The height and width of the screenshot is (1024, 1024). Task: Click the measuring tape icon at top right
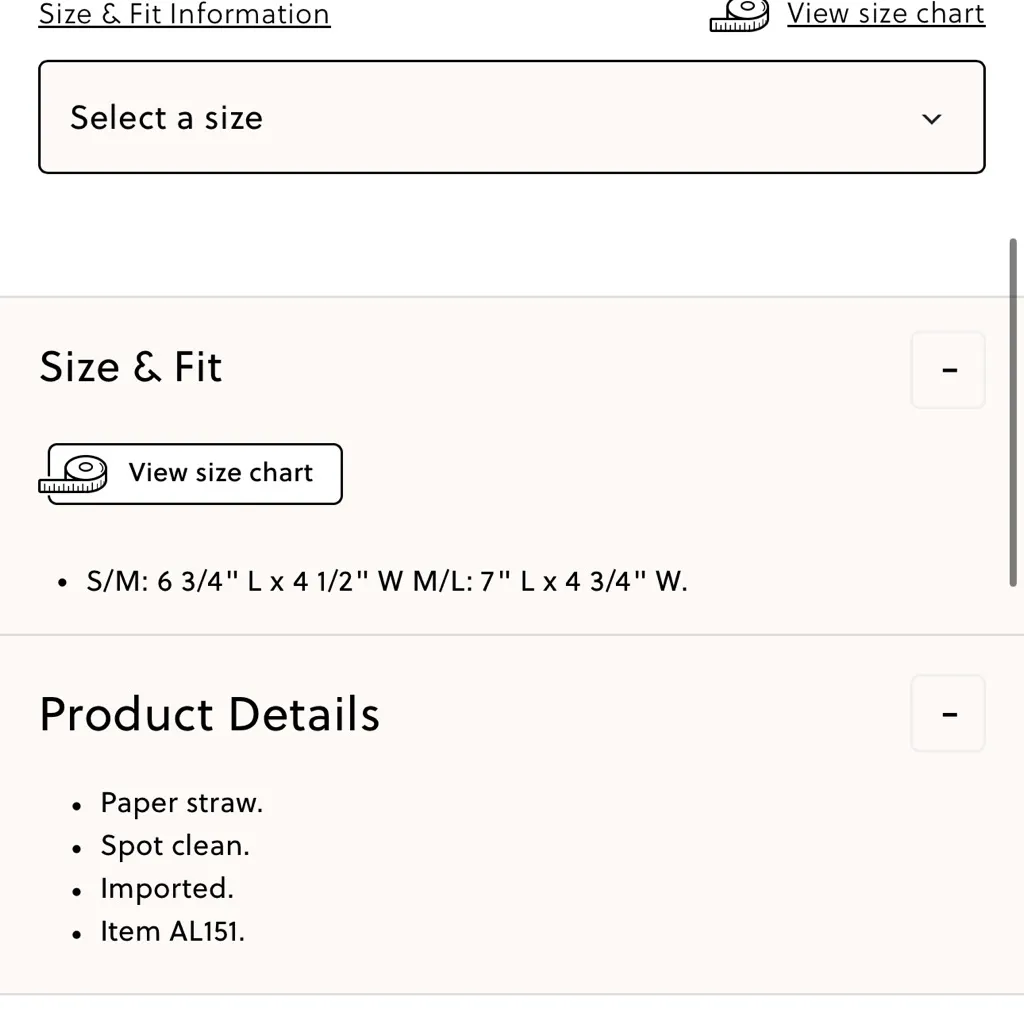pyautogui.click(x=738, y=16)
